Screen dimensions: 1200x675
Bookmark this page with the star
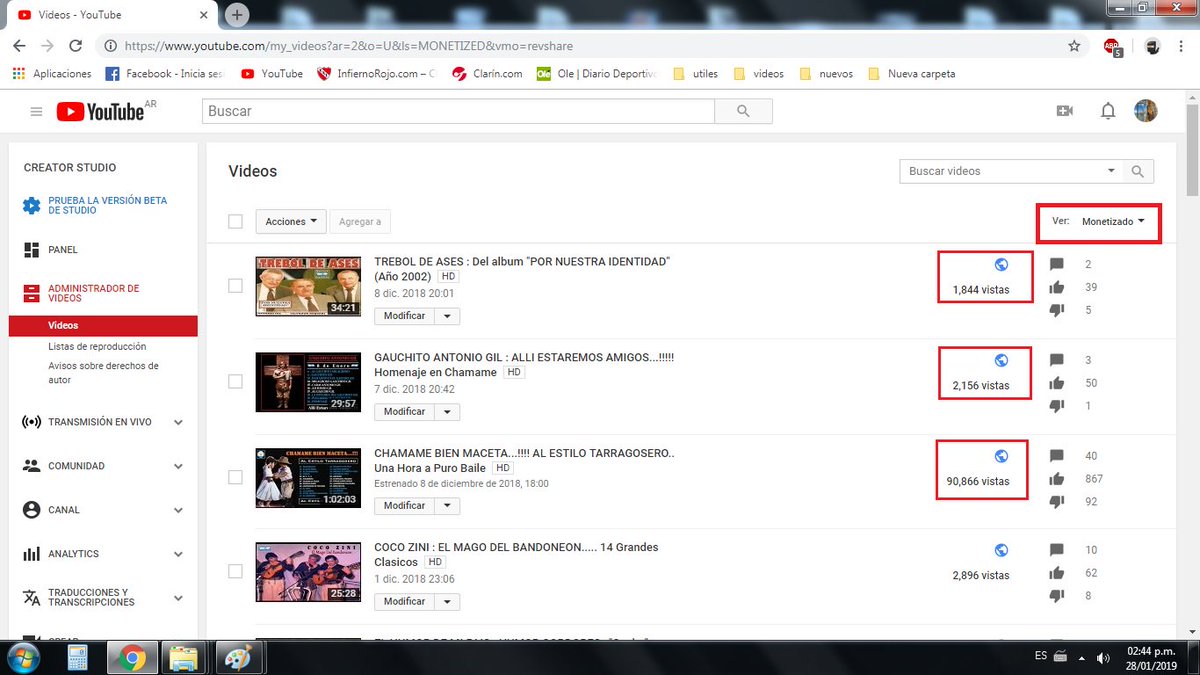(x=1074, y=46)
